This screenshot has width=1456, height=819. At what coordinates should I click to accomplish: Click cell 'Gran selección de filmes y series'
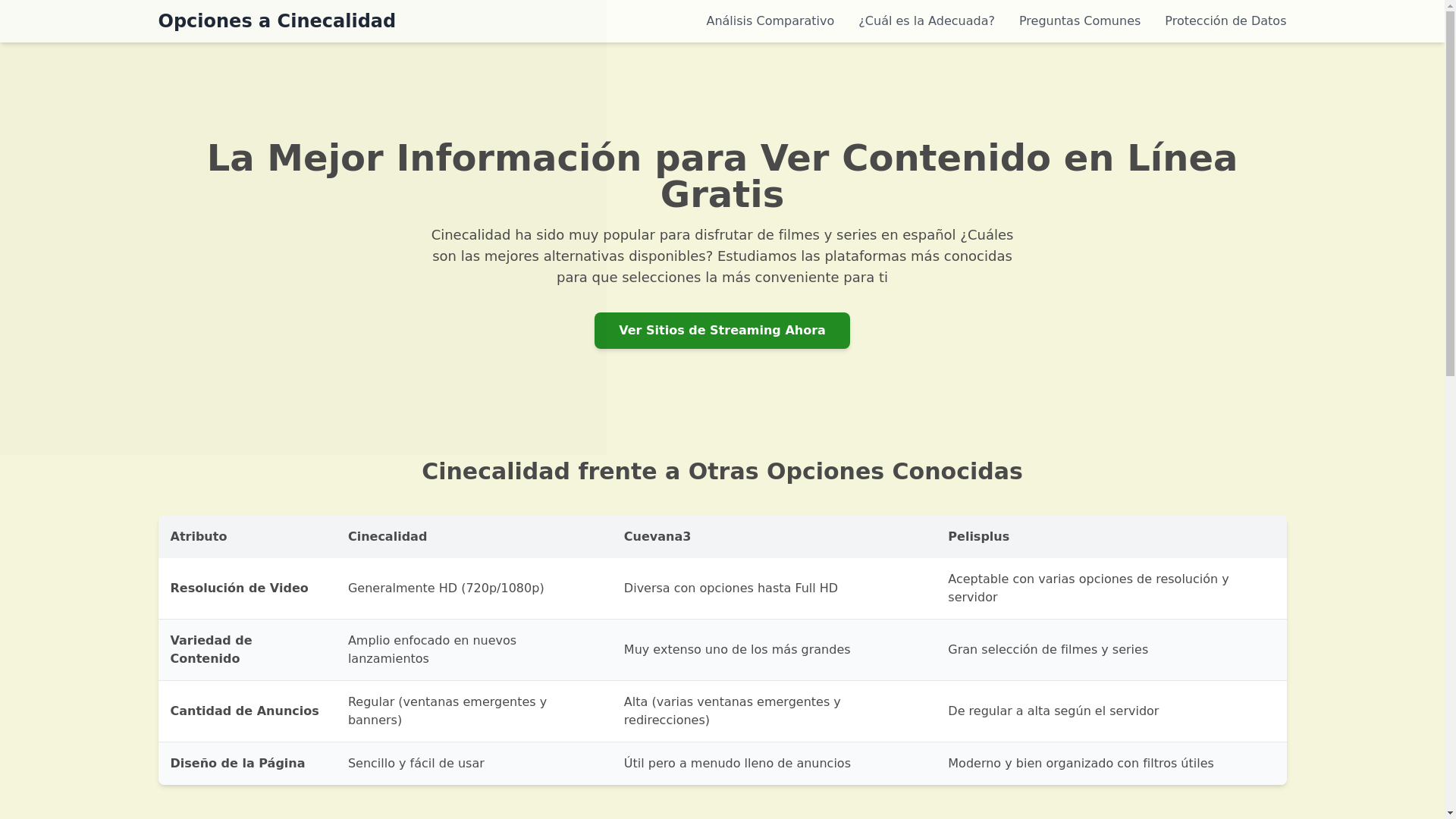[x=1111, y=650]
